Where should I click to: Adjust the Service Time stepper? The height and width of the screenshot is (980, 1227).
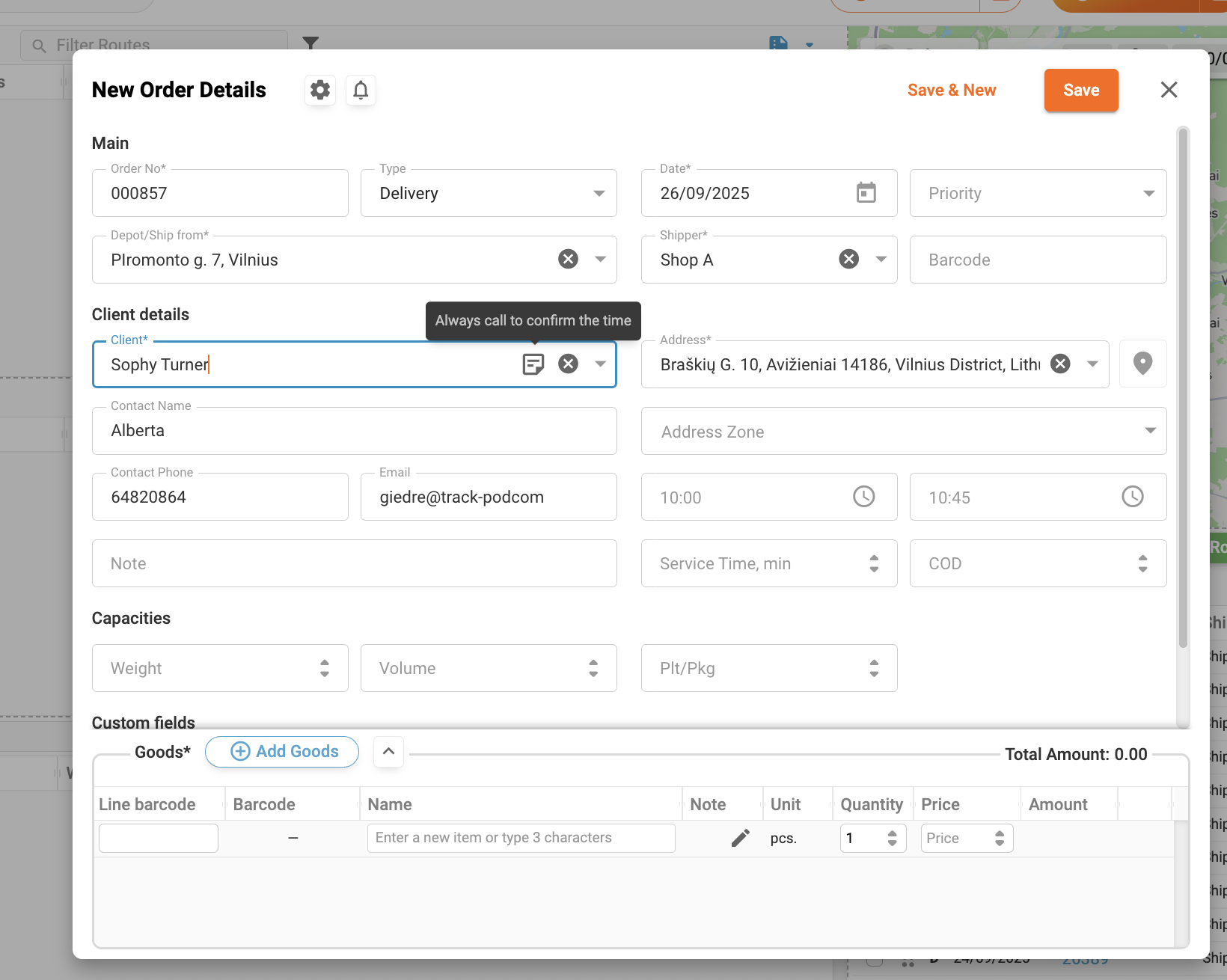tap(874, 563)
